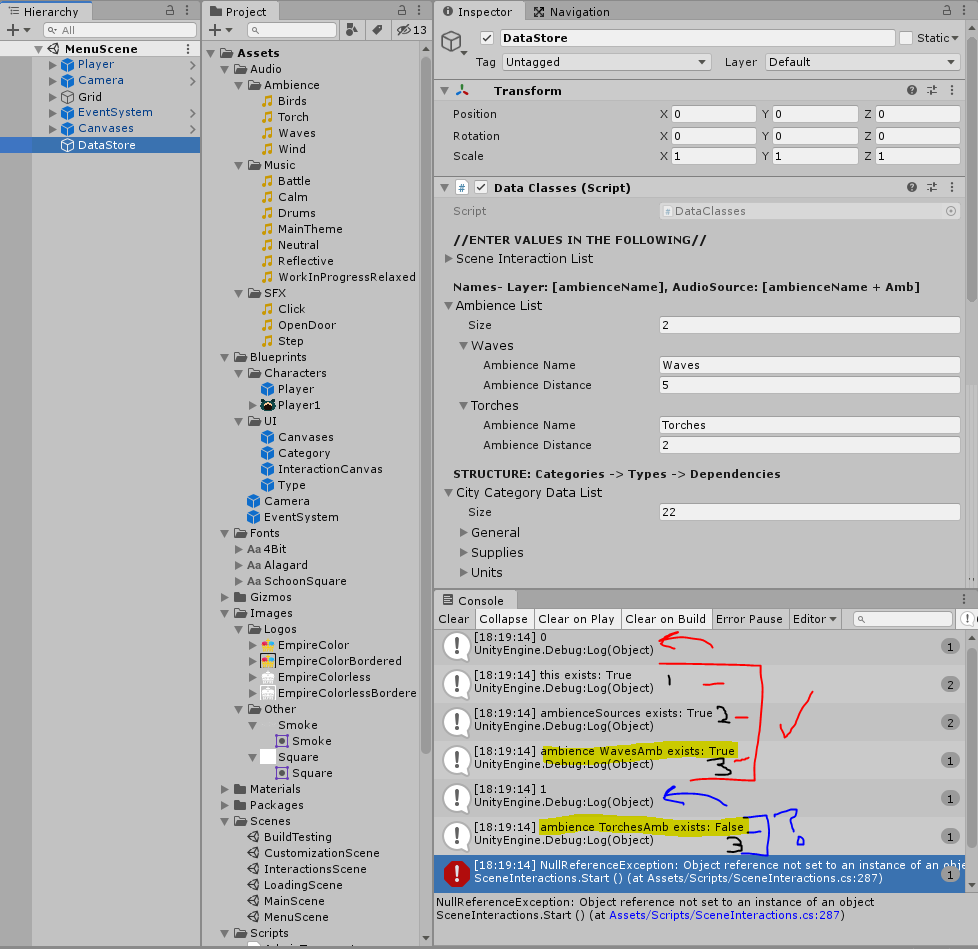
Task: Select the Birds audio clip
Action: pos(291,101)
